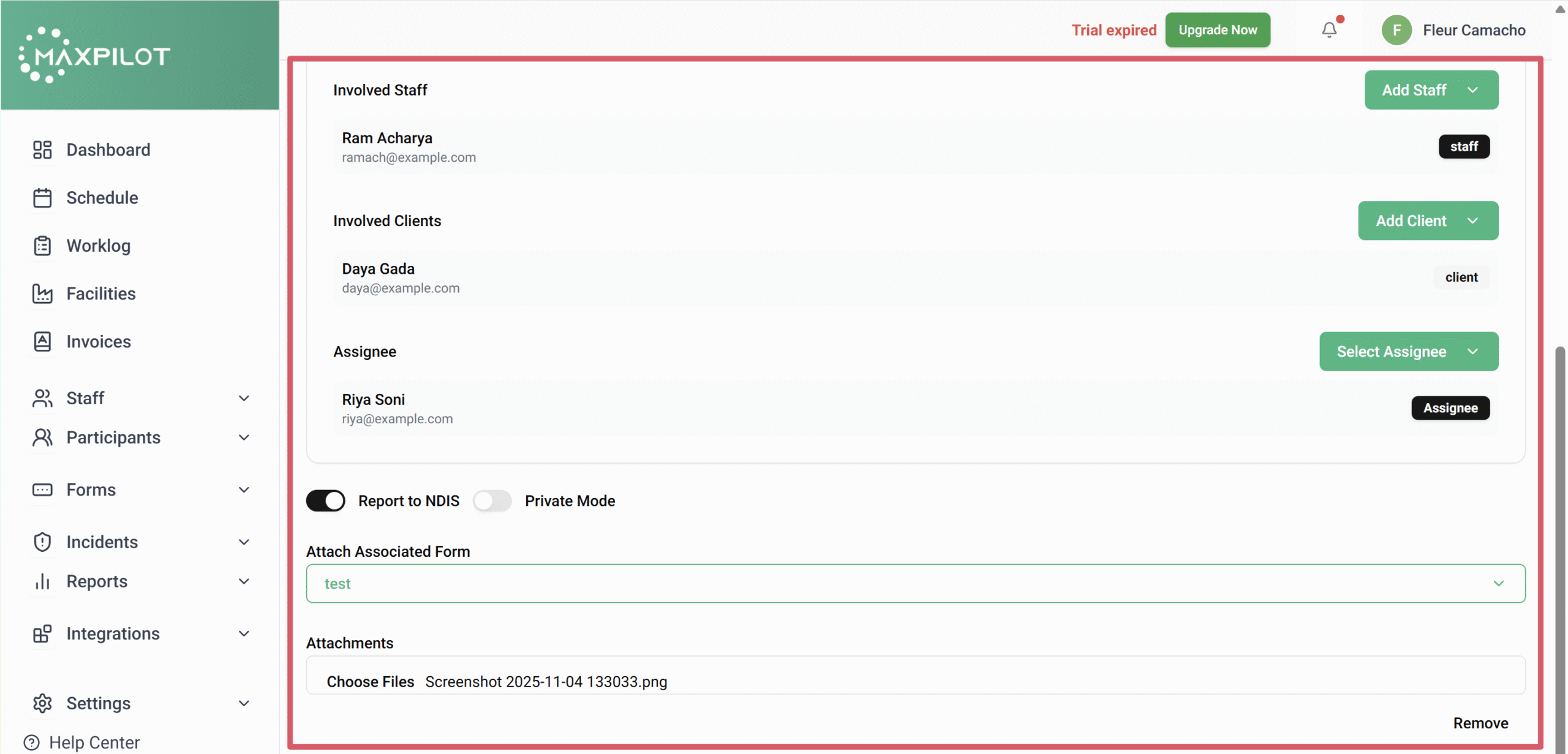Screen dimensions: 1568x754
Task: Open the Attach Associated Form dropdown
Action: tap(915, 583)
